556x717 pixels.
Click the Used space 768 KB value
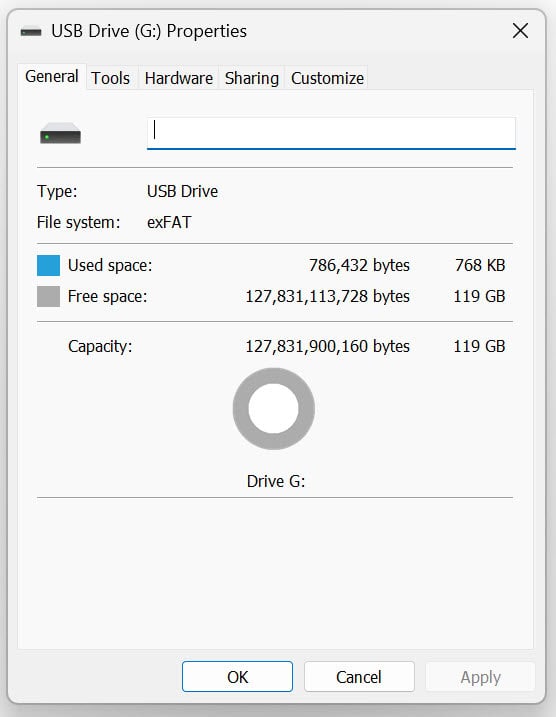[x=480, y=265]
